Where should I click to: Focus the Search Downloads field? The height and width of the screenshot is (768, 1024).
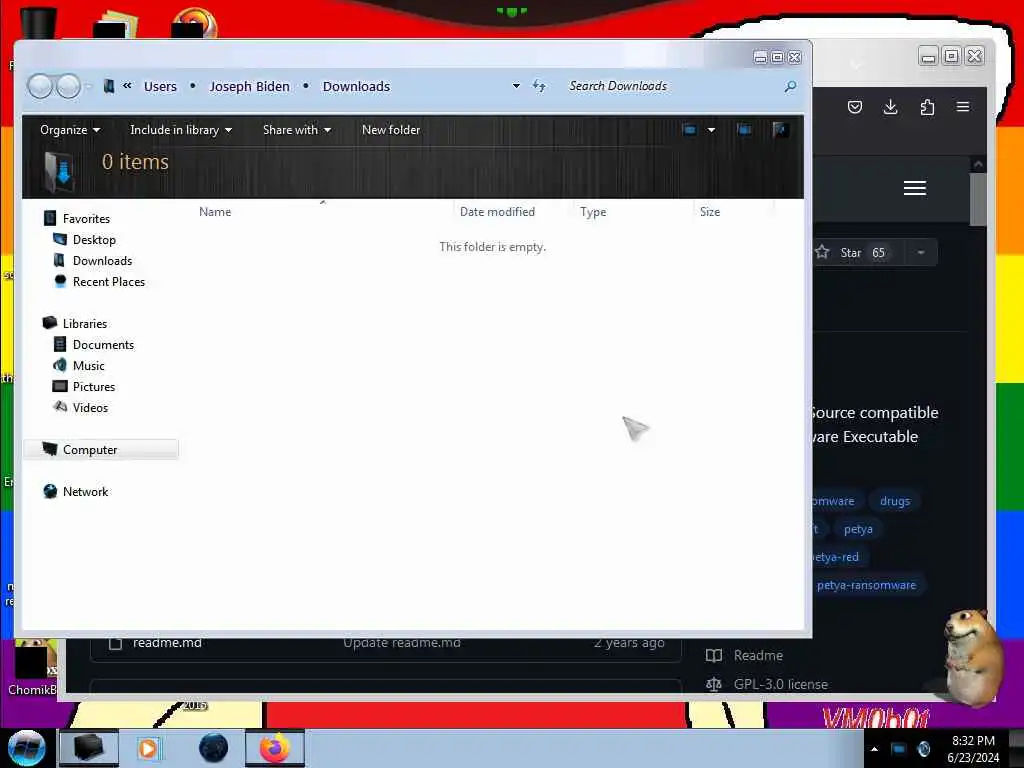tap(673, 86)
